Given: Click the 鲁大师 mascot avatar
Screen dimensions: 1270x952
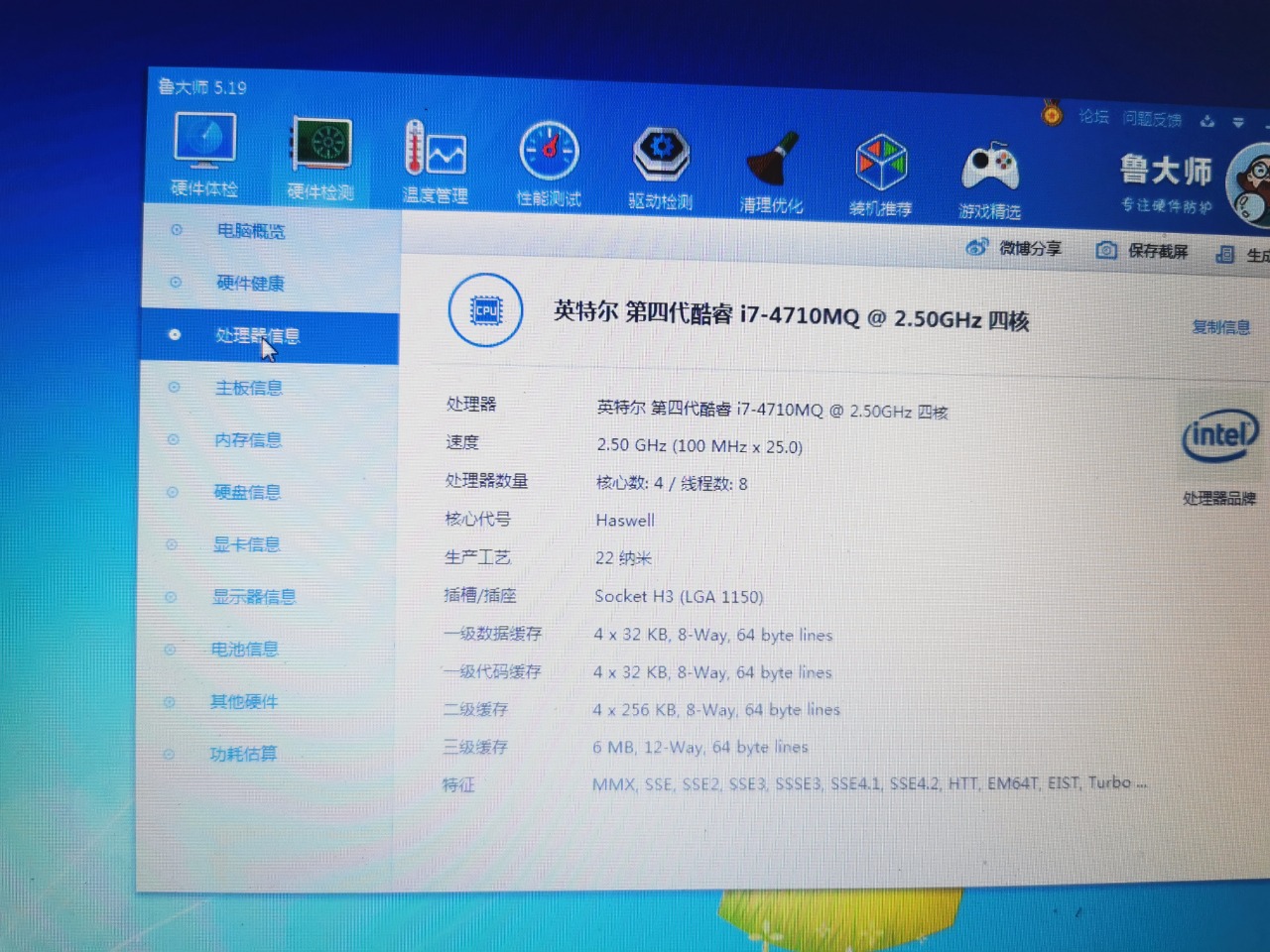Looking at the screenshot, I should (x=1248, y=185).
